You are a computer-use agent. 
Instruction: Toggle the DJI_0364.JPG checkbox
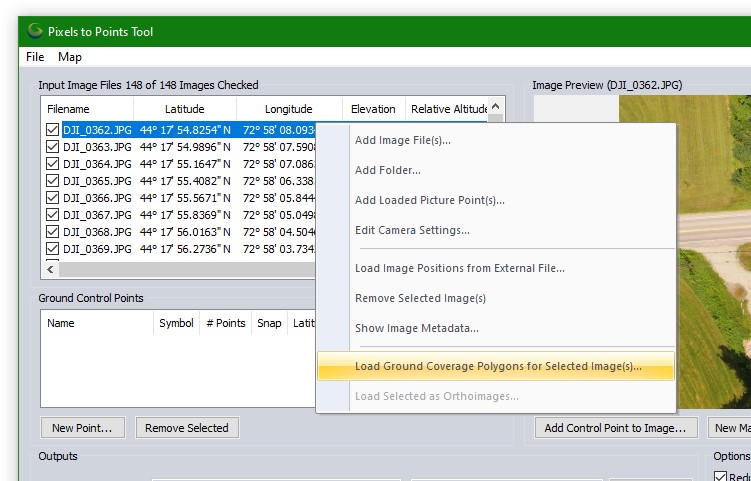[52, 164]
